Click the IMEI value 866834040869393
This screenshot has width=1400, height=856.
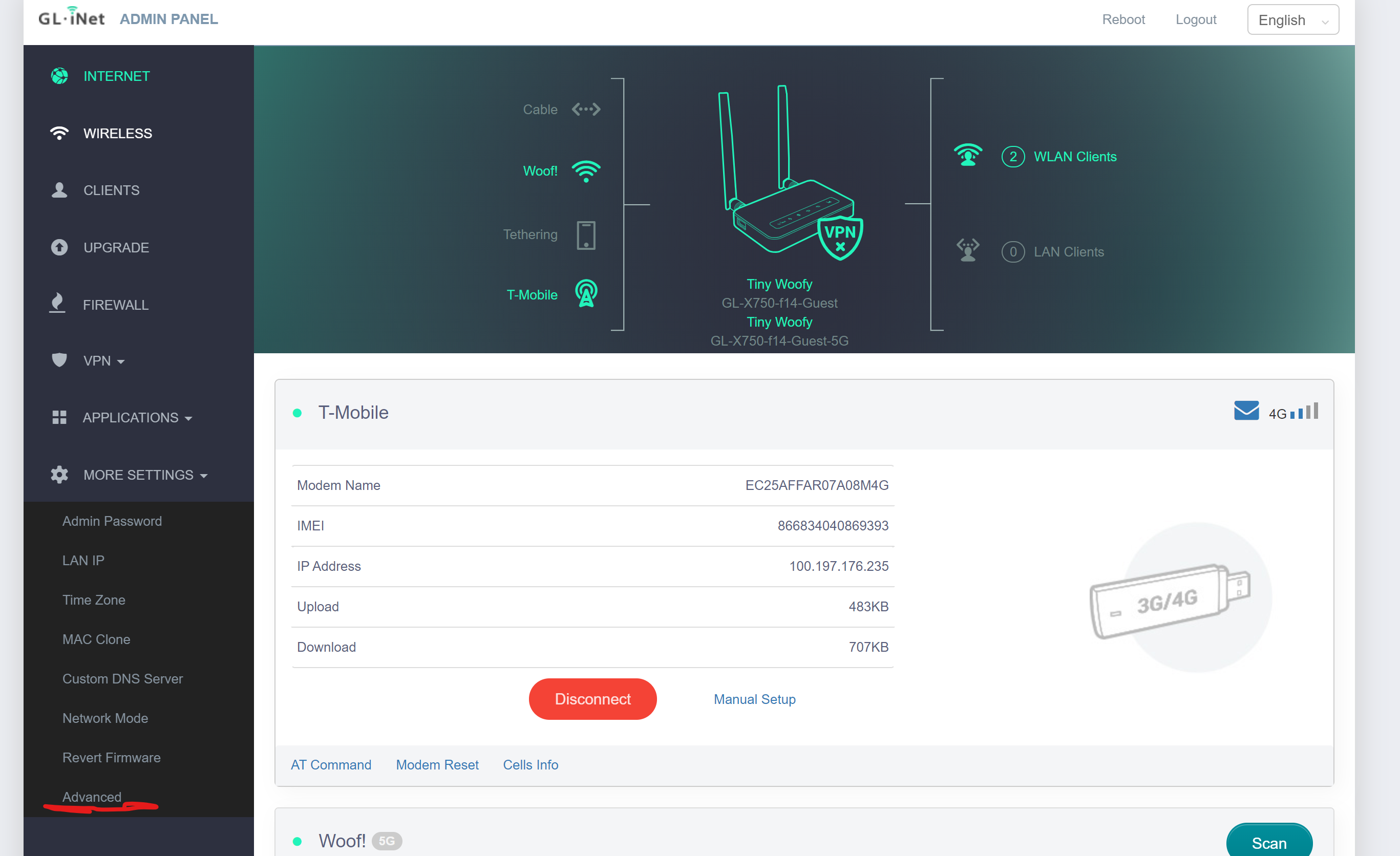coord(833,525)
